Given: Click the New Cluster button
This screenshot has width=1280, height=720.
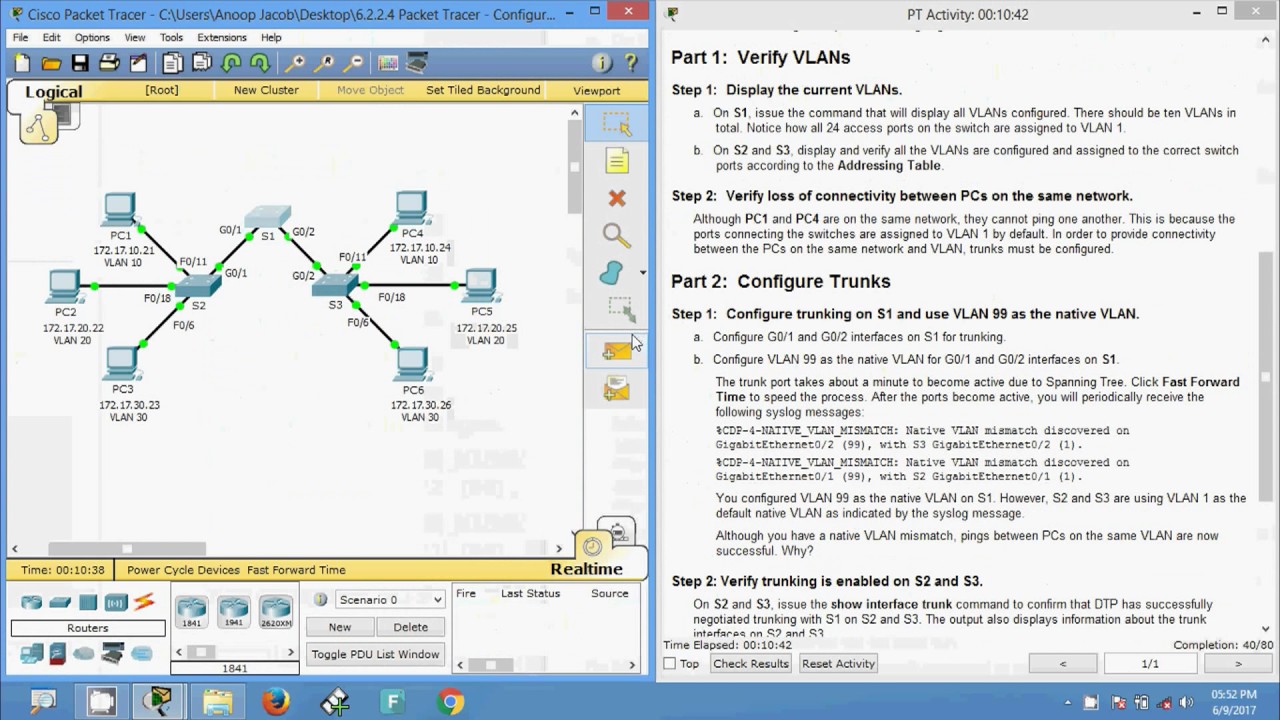Looking at the screenshot, I should [266, 90].
